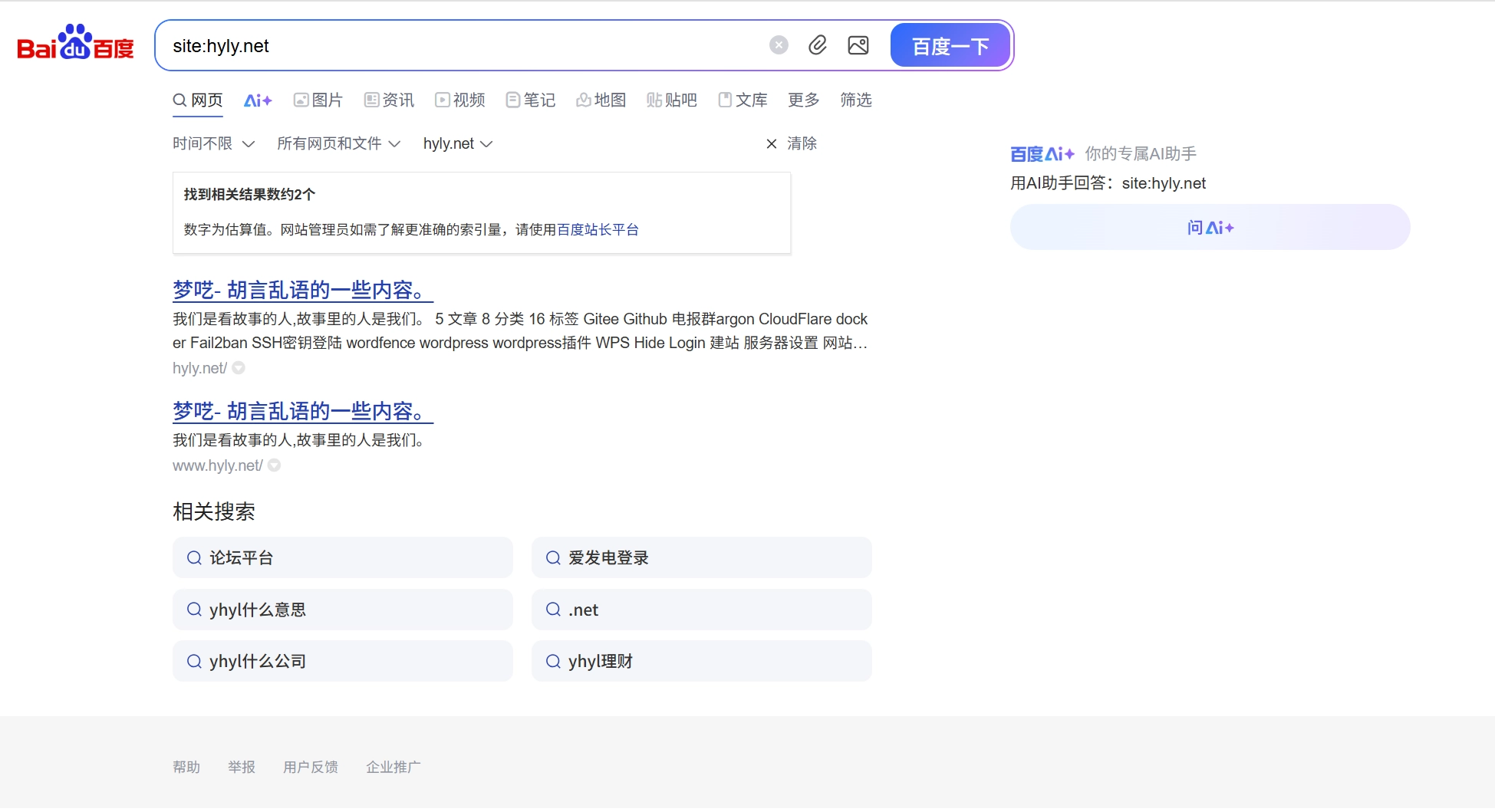
Task: Open 用户反馈 footer link
Action: coord(311,768)
